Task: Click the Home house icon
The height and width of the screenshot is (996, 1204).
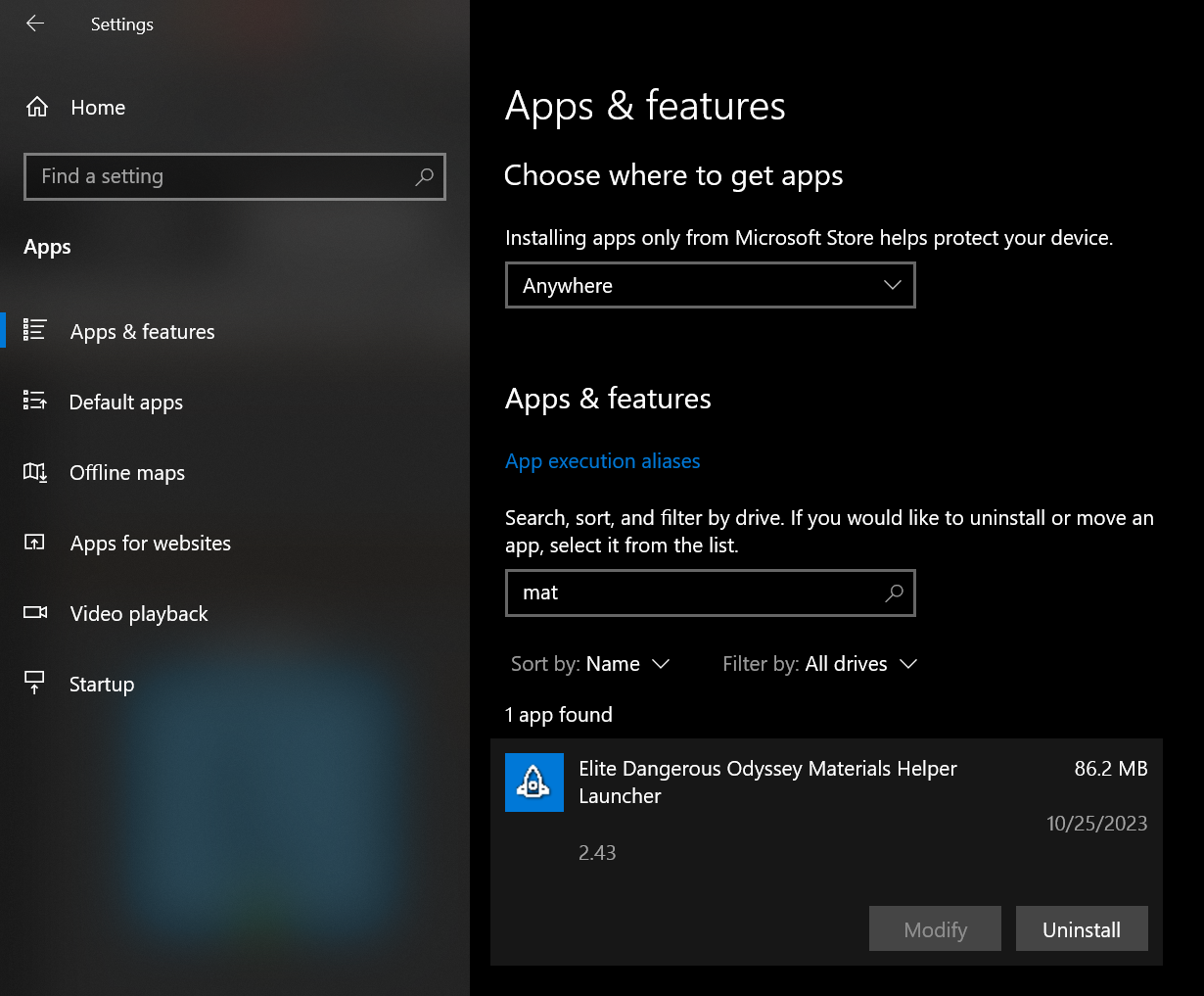Action: [37, 107]
